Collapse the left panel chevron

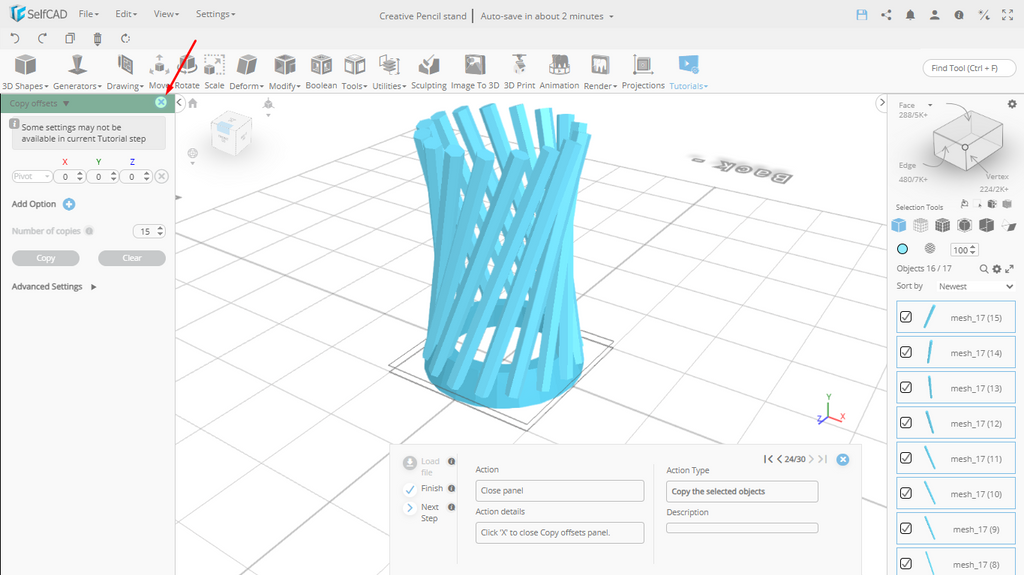[180, 103]
